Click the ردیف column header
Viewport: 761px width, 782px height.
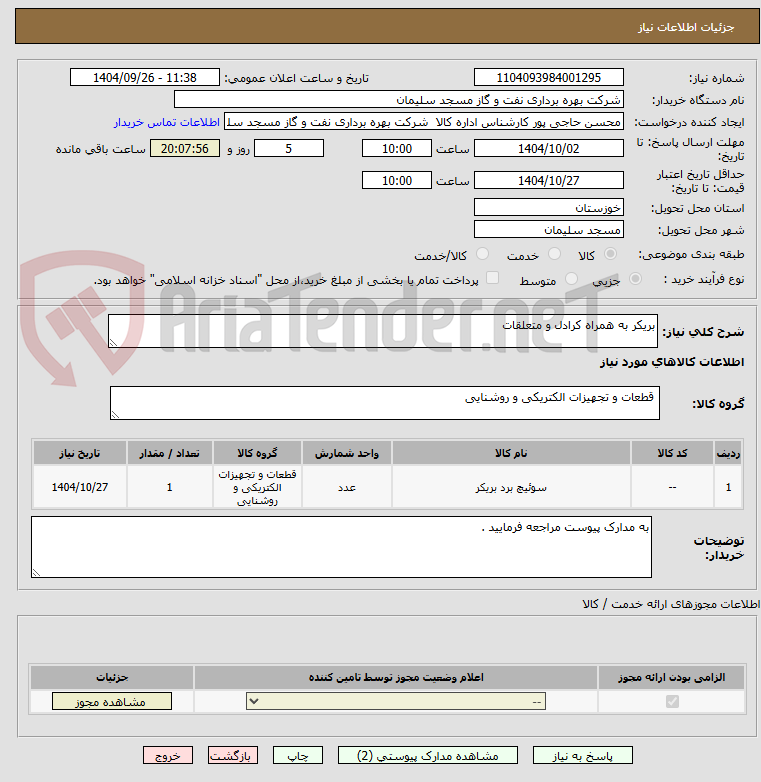click(728, 453)
